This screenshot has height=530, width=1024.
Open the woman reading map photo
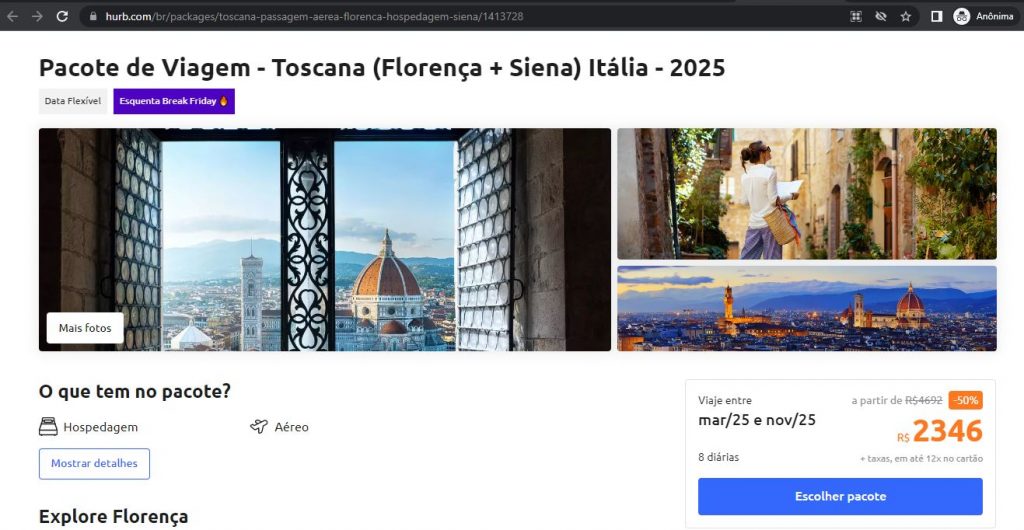pyautogui.click(x=806, y=193)
